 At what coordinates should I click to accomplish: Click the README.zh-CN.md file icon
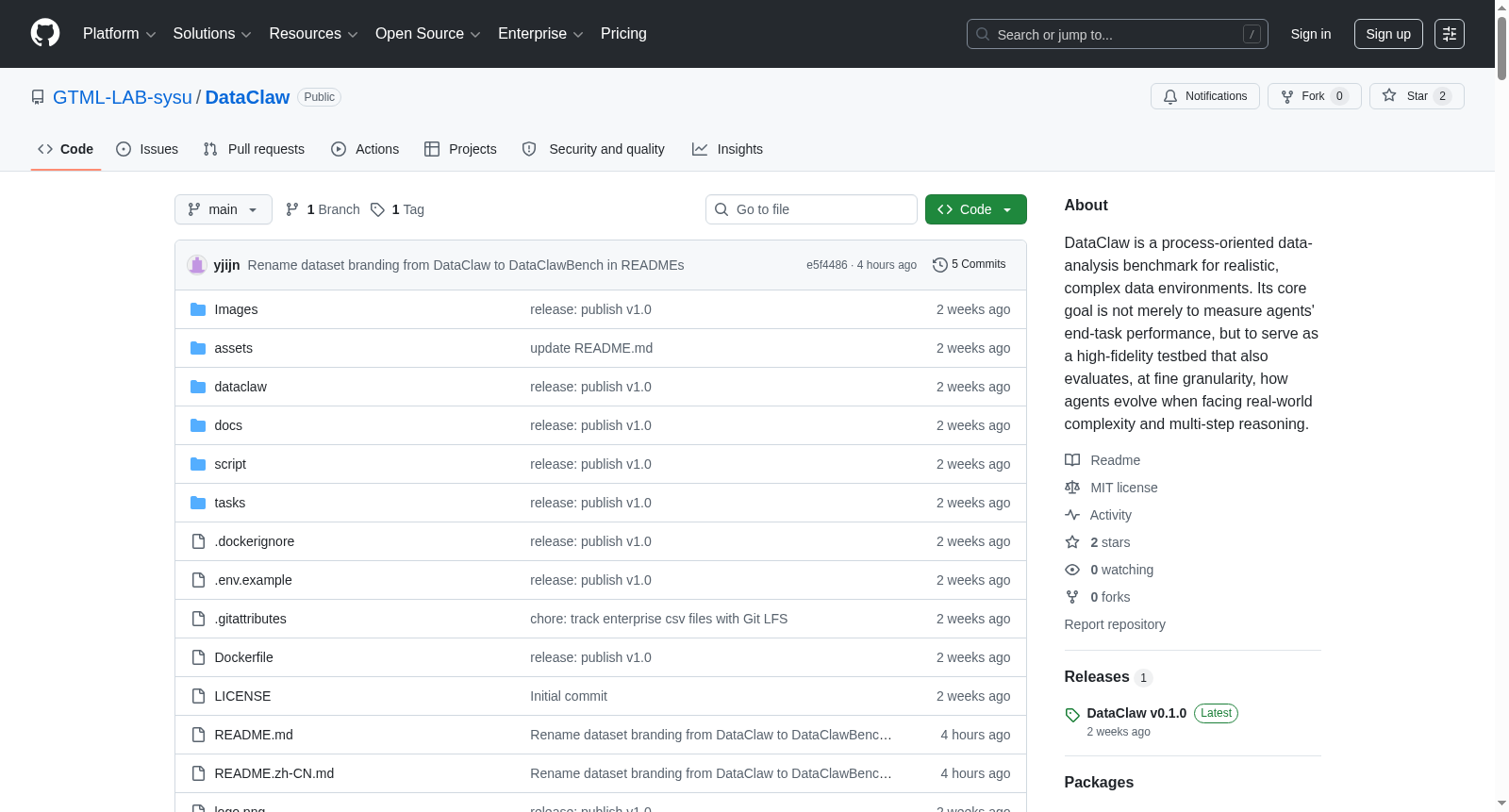tap(198, 773)
